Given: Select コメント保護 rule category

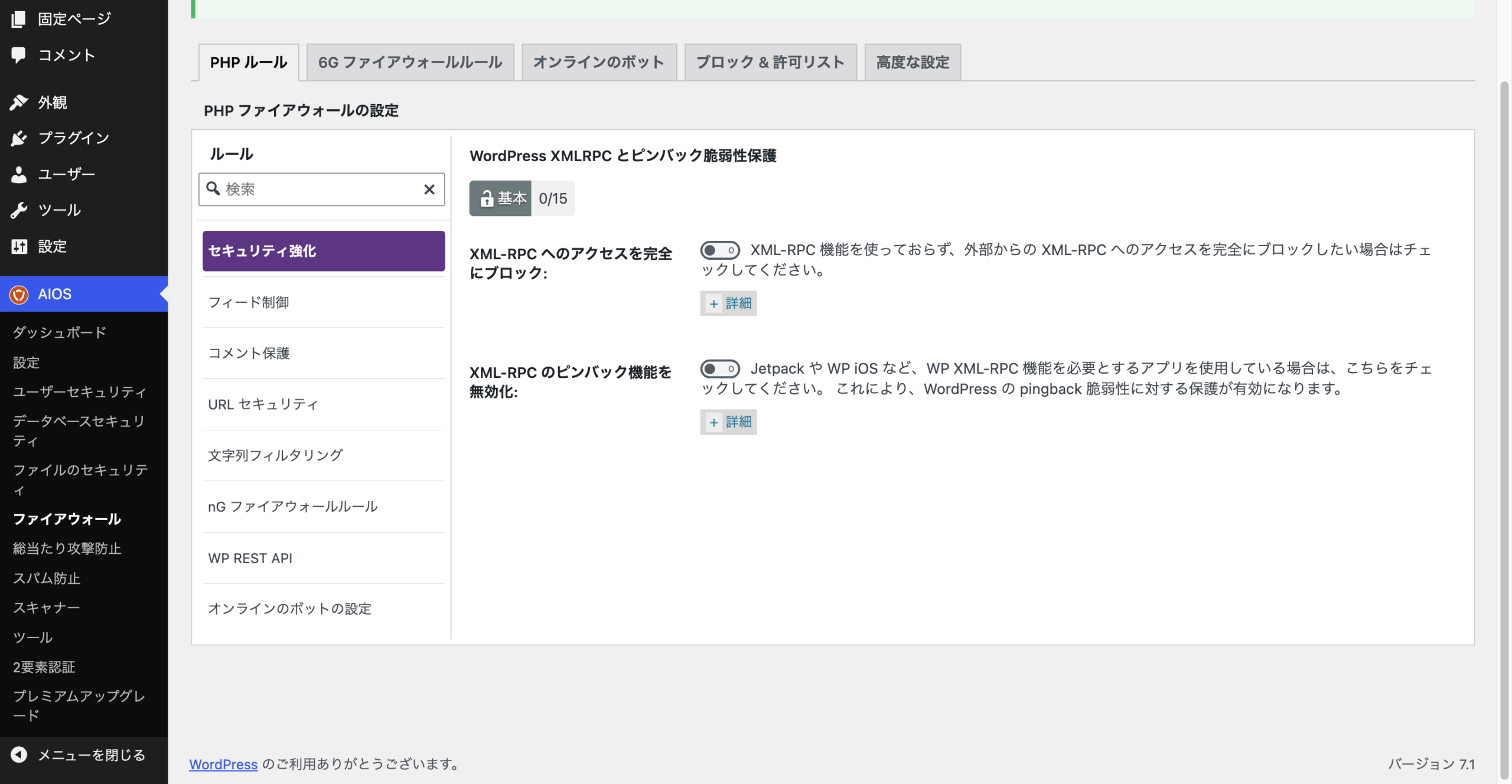Looking at the screenshot, I should pos(324,353).
